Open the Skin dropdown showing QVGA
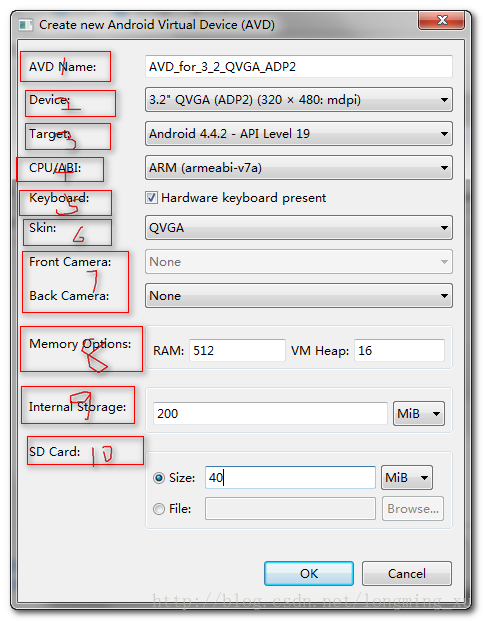 pos(299,228)
